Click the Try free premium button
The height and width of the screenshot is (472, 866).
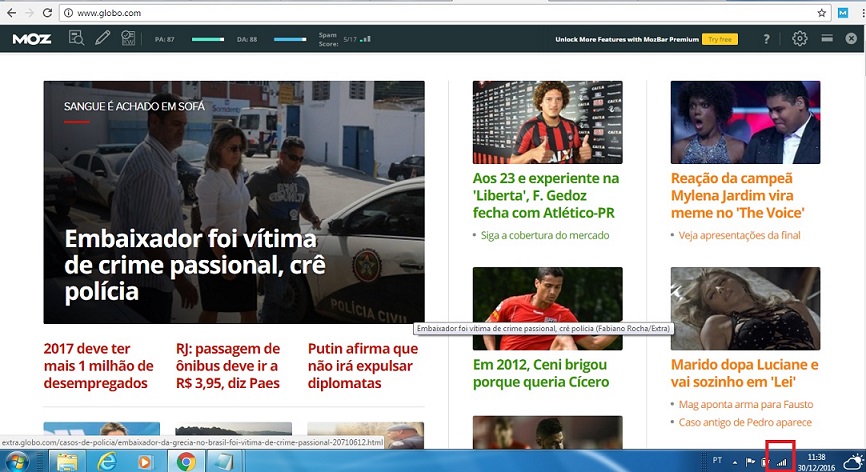point(720,40)
